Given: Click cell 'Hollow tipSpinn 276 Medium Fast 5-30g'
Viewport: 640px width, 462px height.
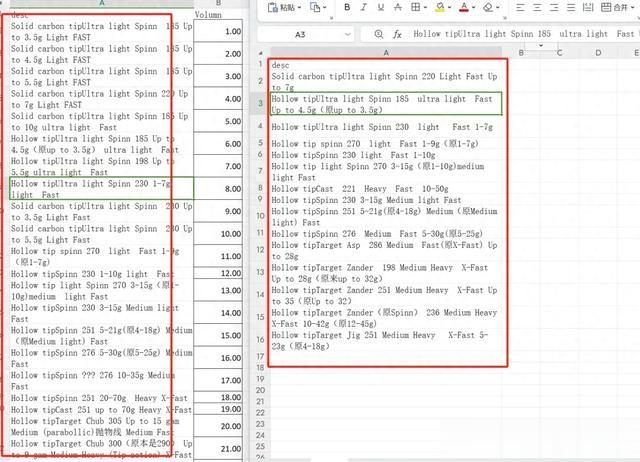Looking at the screenshot, I should pos(386,233).
